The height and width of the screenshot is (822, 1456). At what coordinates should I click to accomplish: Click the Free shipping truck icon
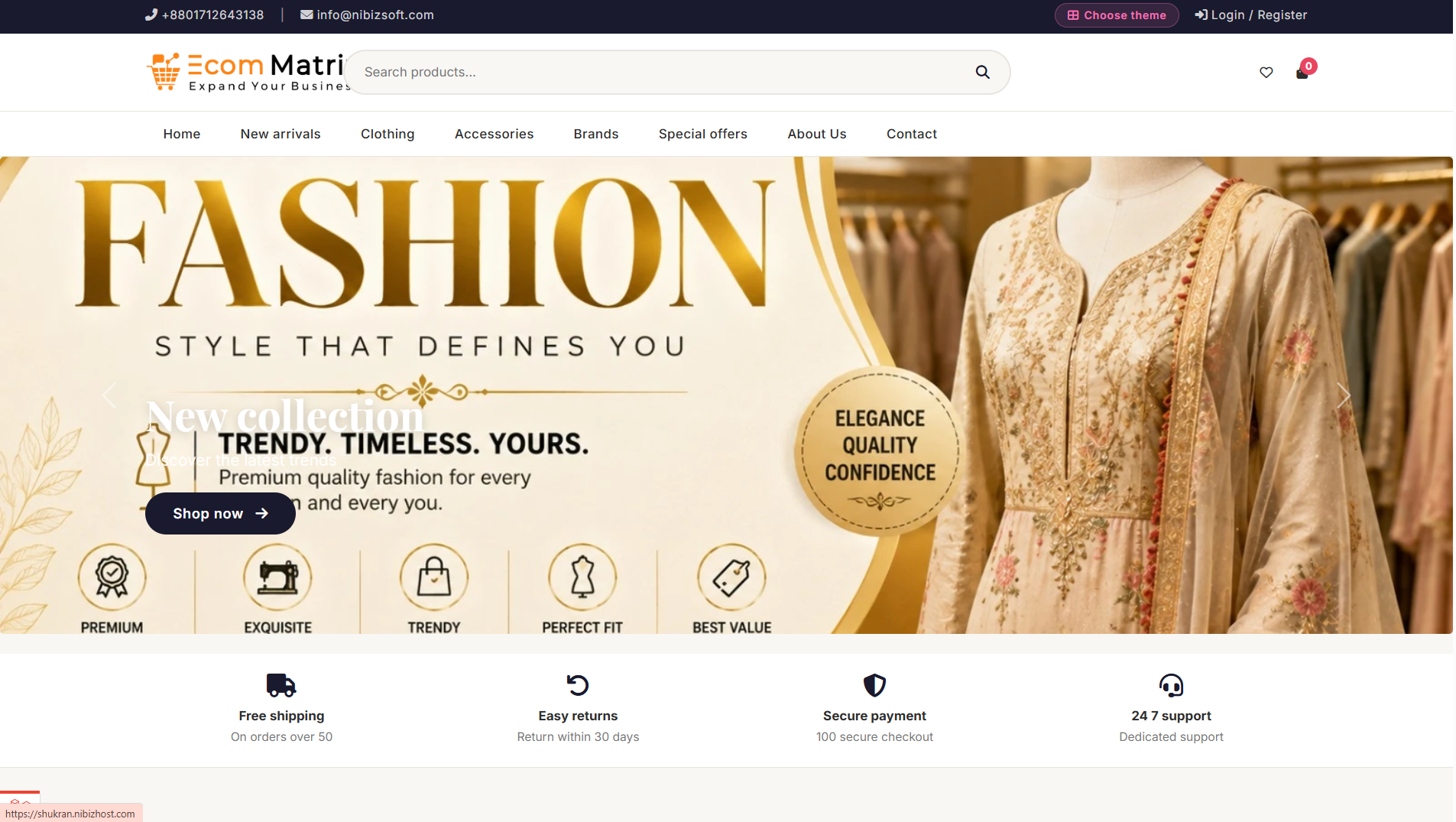tap(281, 685)
